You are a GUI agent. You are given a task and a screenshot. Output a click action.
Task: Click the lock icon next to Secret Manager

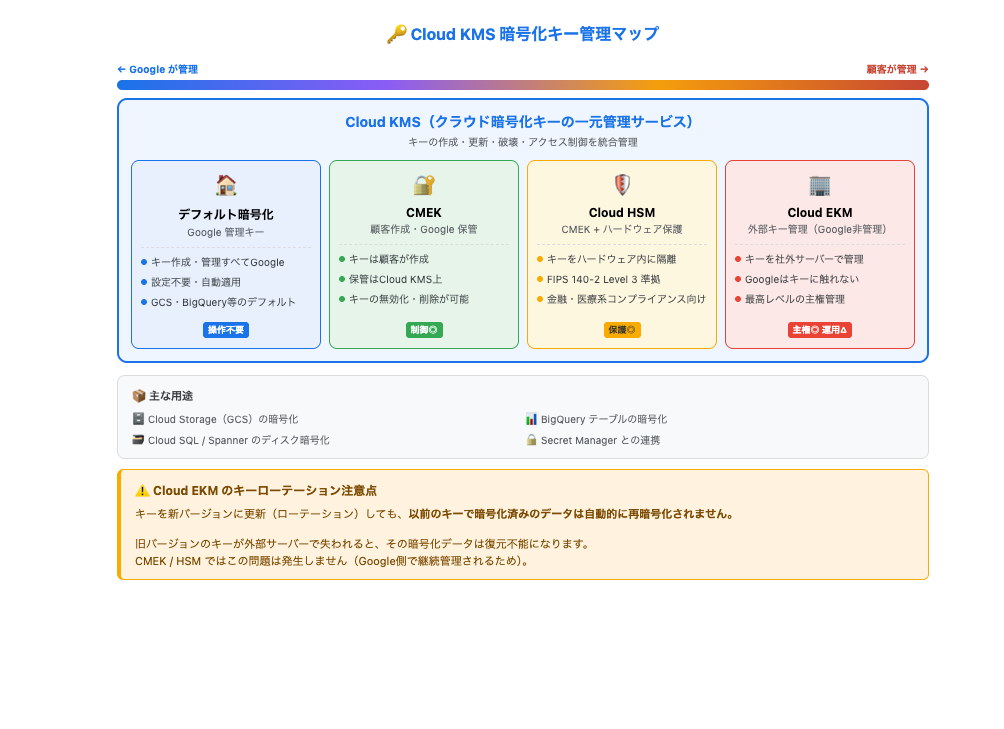tap(531, 440)
